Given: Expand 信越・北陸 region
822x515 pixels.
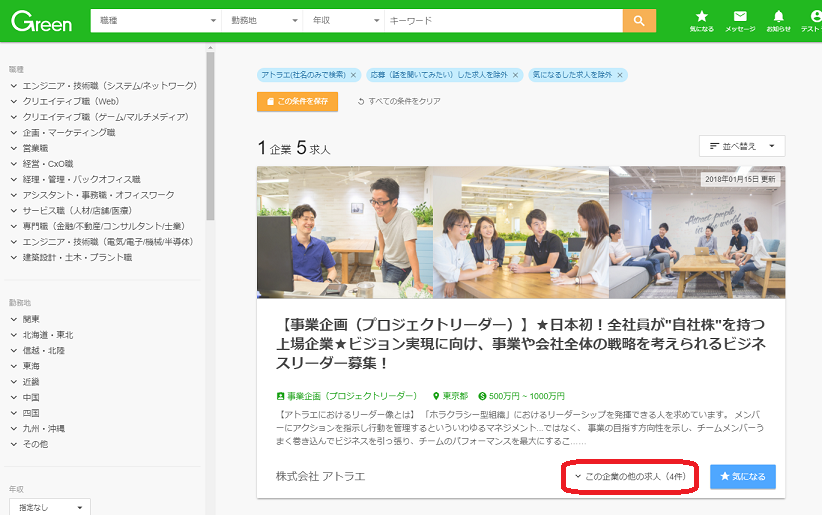Looking at the screenshot, I should 38,350.
